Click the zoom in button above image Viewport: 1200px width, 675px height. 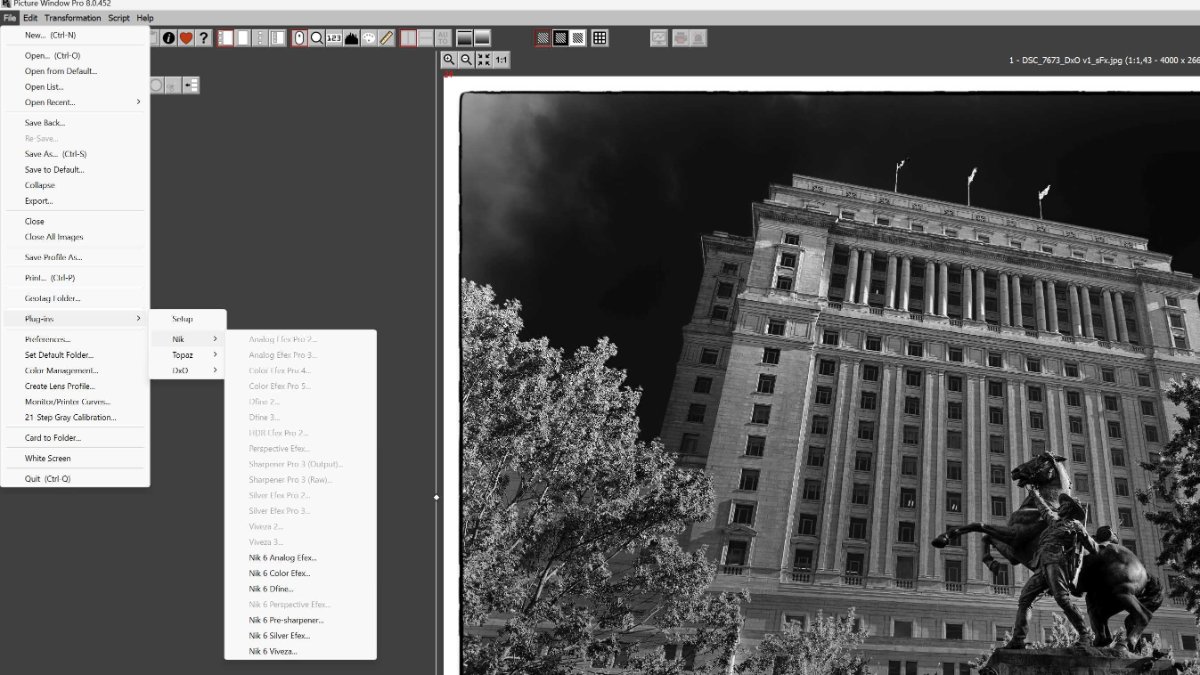coord(449,60)
